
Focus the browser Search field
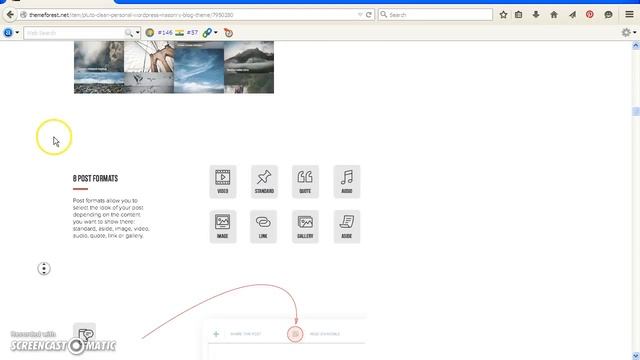[x=435, y=15]
